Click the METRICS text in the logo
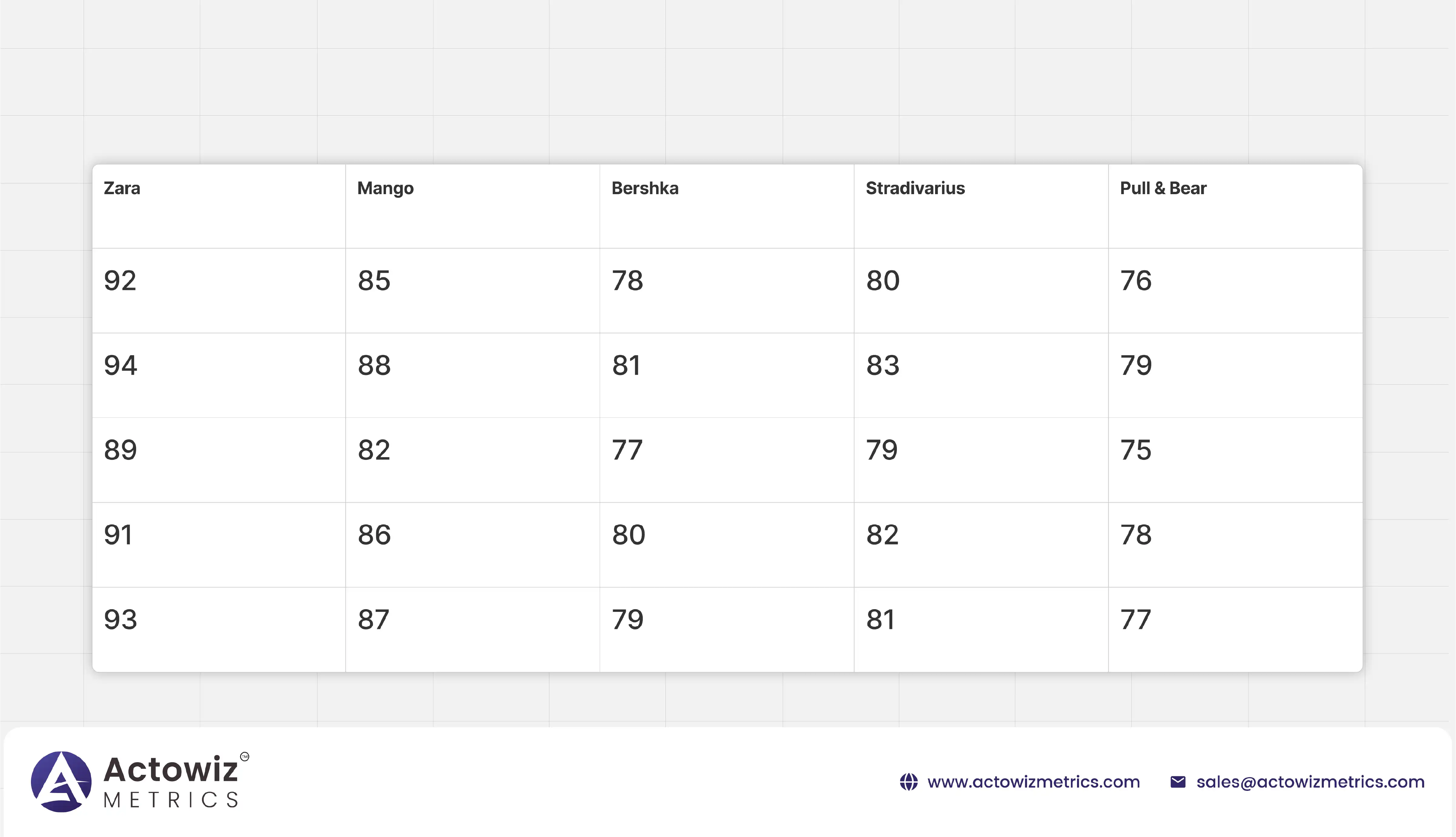This screenshot has width=1456, height=837. point(171,800)
